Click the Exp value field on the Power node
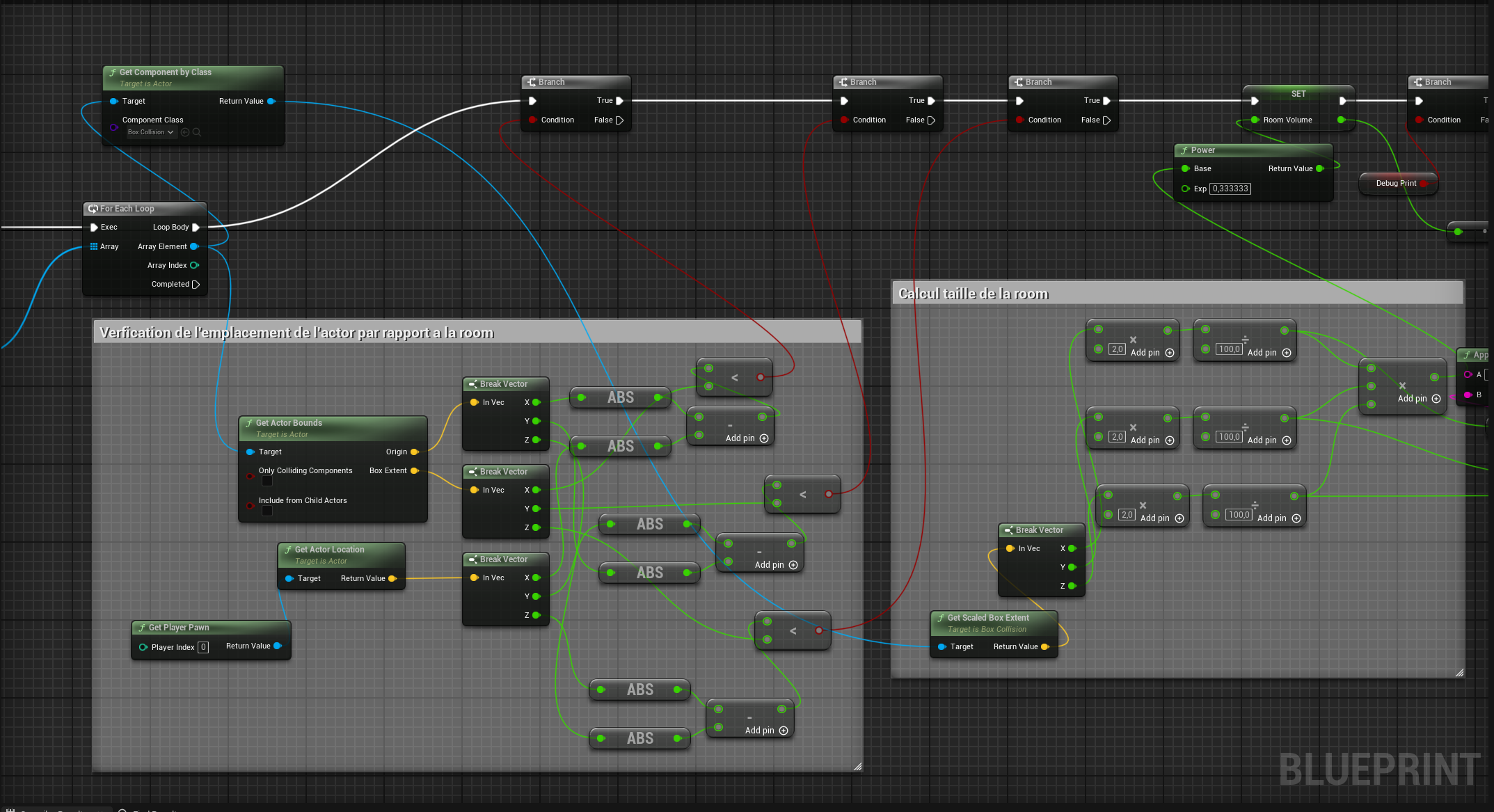Screen dimensions: 1494x812 (1230, 189)
